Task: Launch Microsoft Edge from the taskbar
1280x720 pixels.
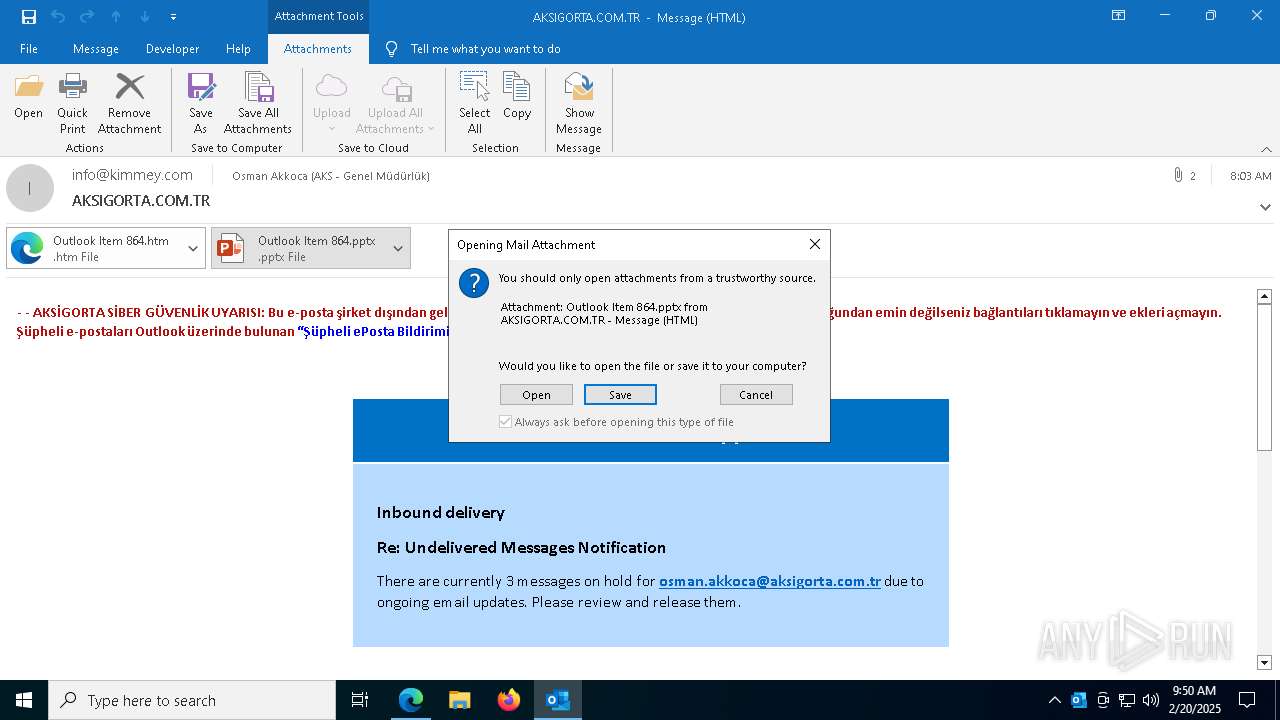Action: click(x=411, y=700)
